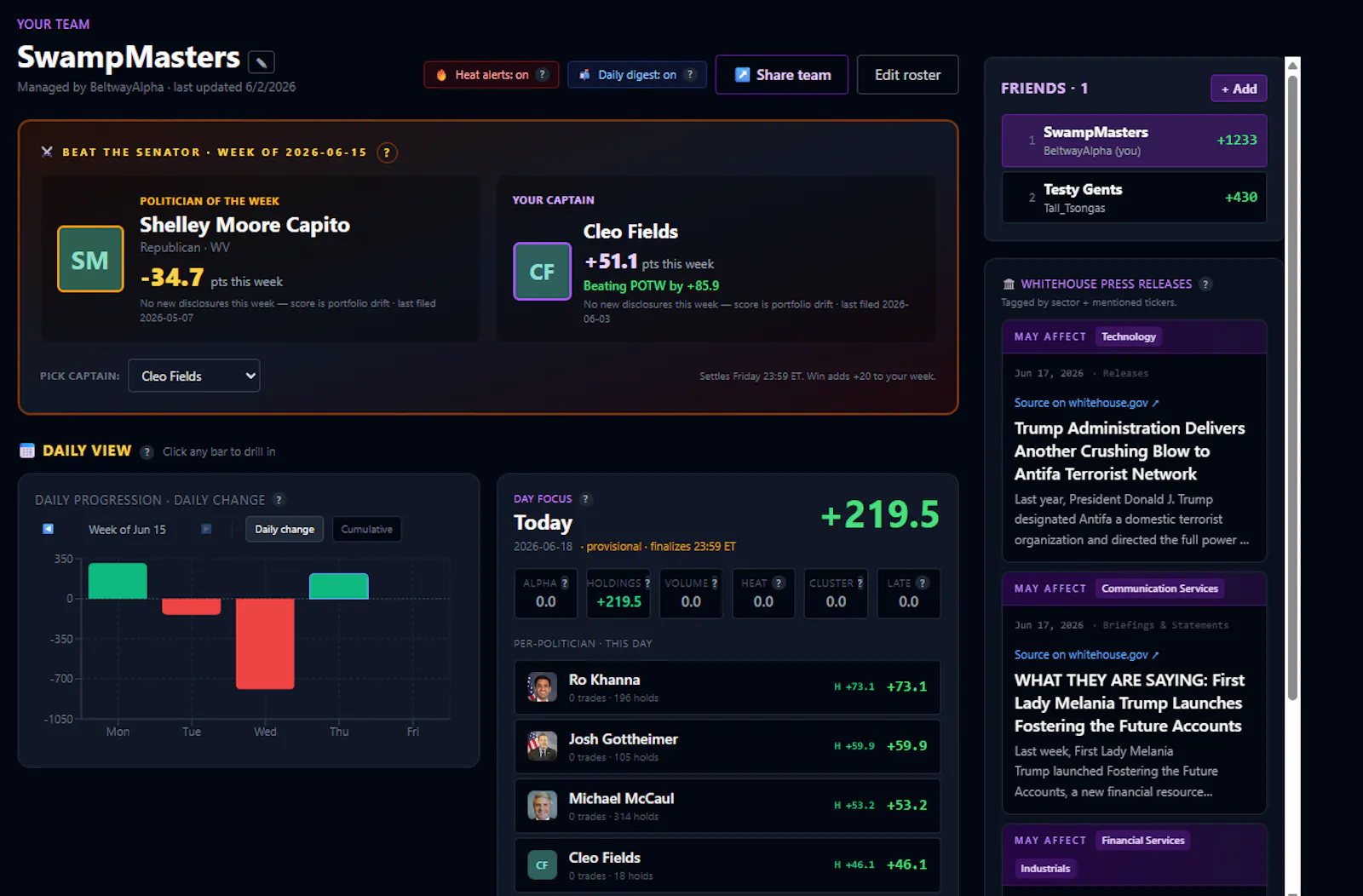The image size is (1363, 896).
Task: Click the CF avatar in the Cleo Fields row
Action: [542, 865]
